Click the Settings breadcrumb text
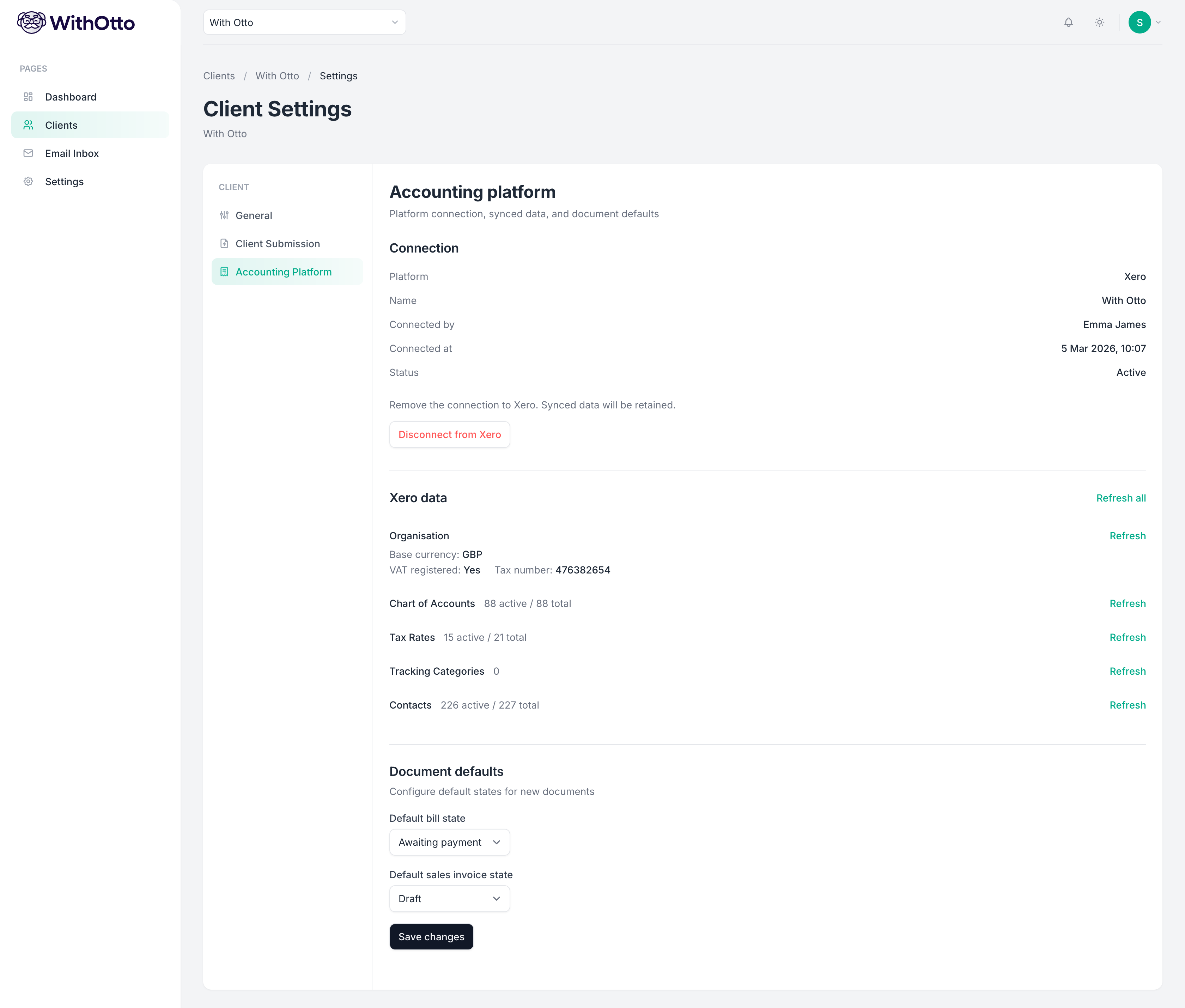 pos(338,76)
